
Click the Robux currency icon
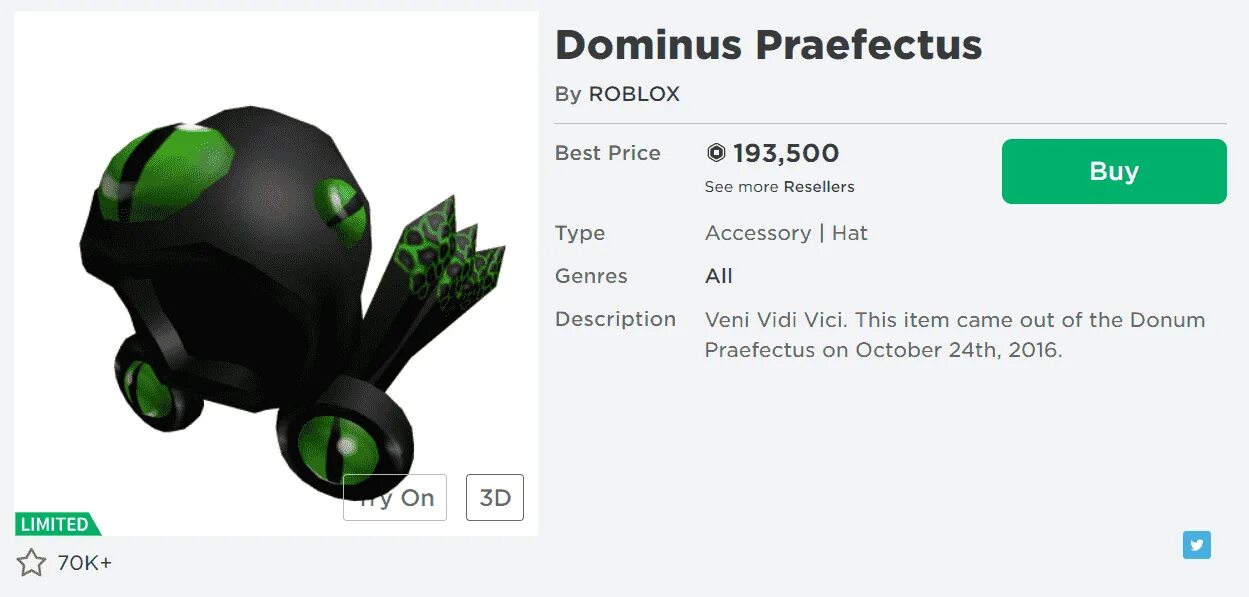click(716, 153)
